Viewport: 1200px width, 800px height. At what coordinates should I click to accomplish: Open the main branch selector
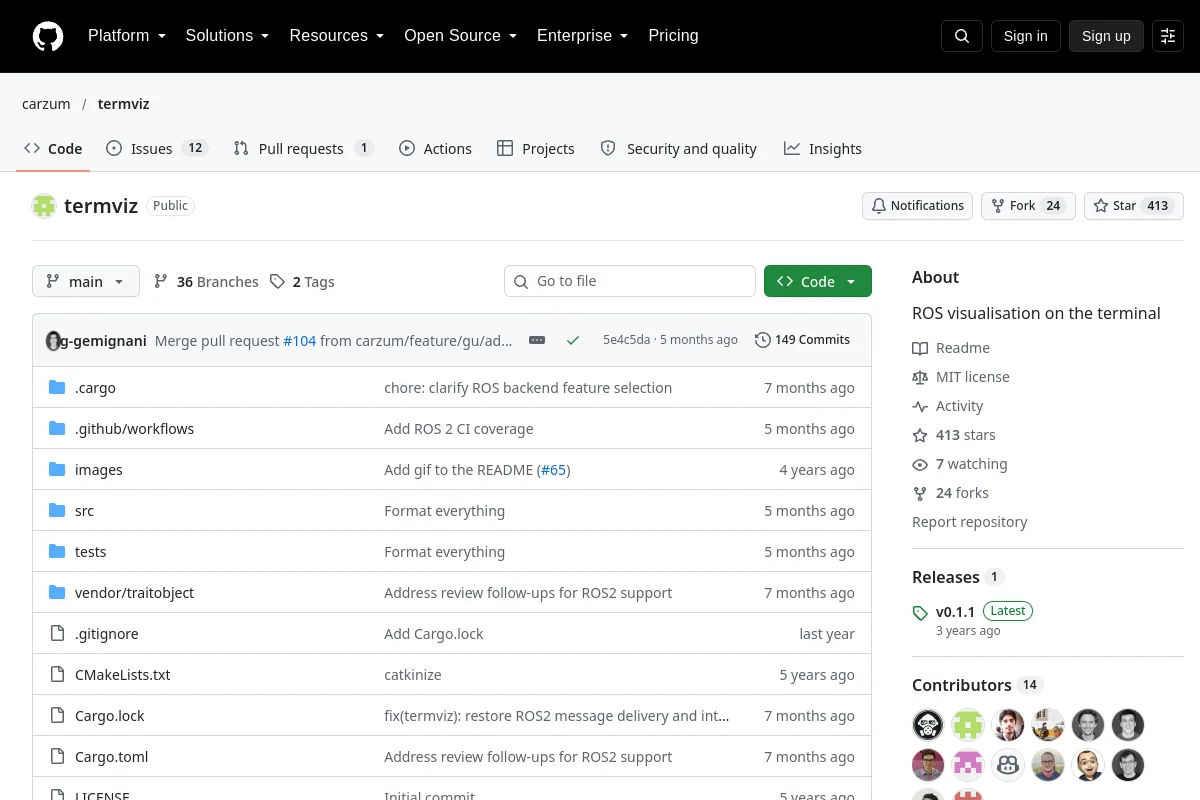tap(86, 282)
